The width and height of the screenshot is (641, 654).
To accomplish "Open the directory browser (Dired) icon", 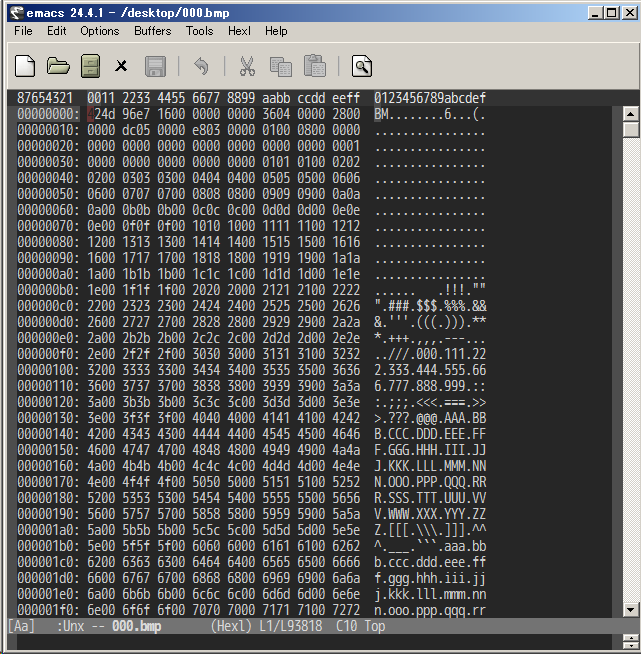I will (x=90, y=67).
